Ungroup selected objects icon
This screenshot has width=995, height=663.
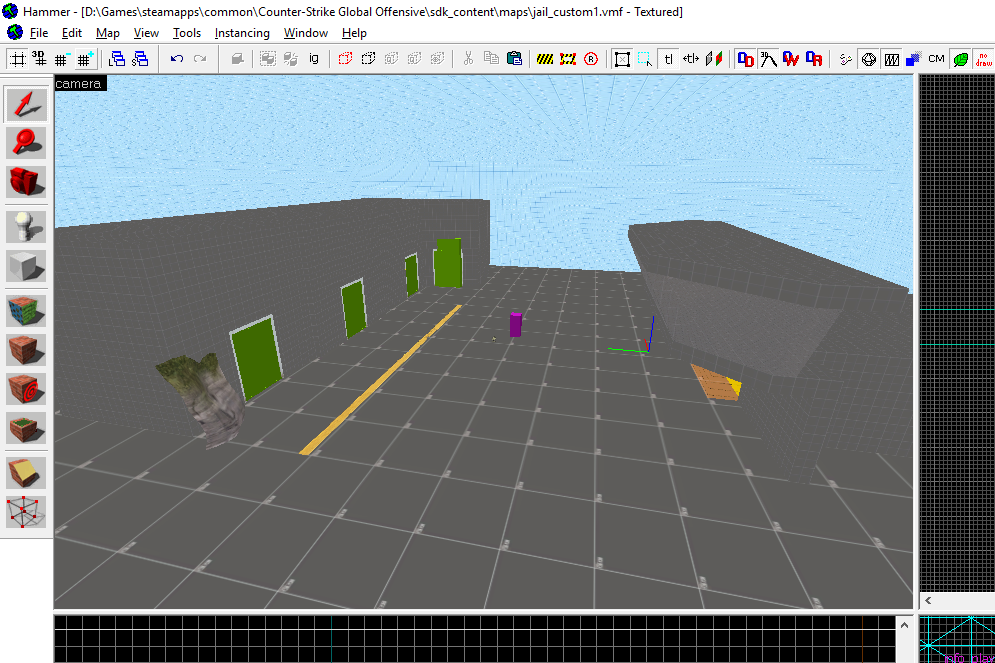click(x=291, y=59)
